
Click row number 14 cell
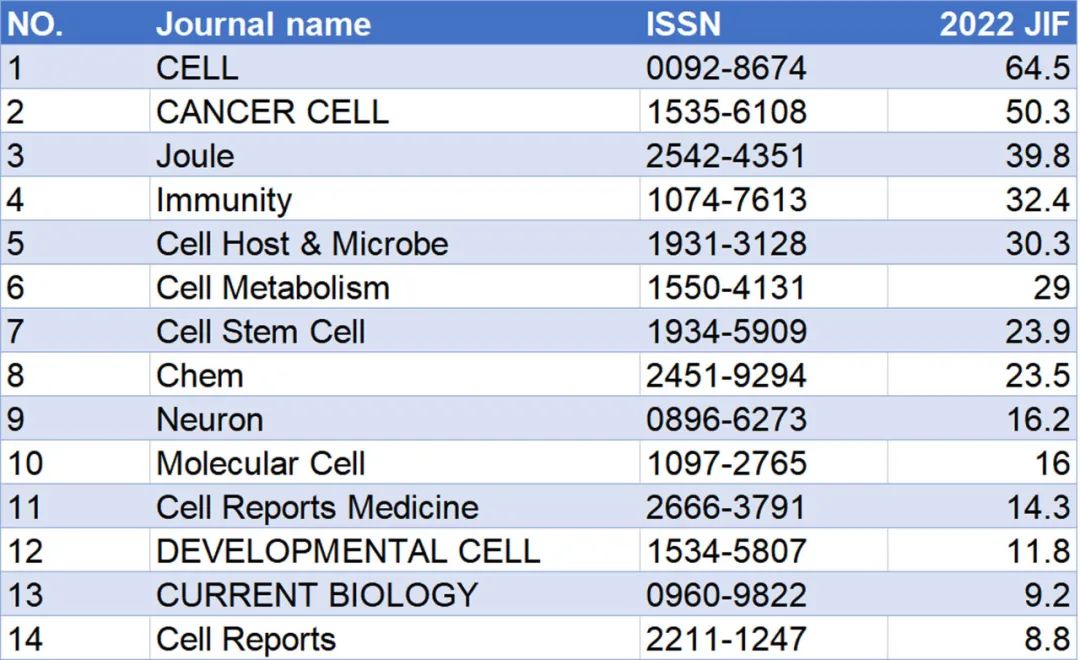tap(75, 639)
